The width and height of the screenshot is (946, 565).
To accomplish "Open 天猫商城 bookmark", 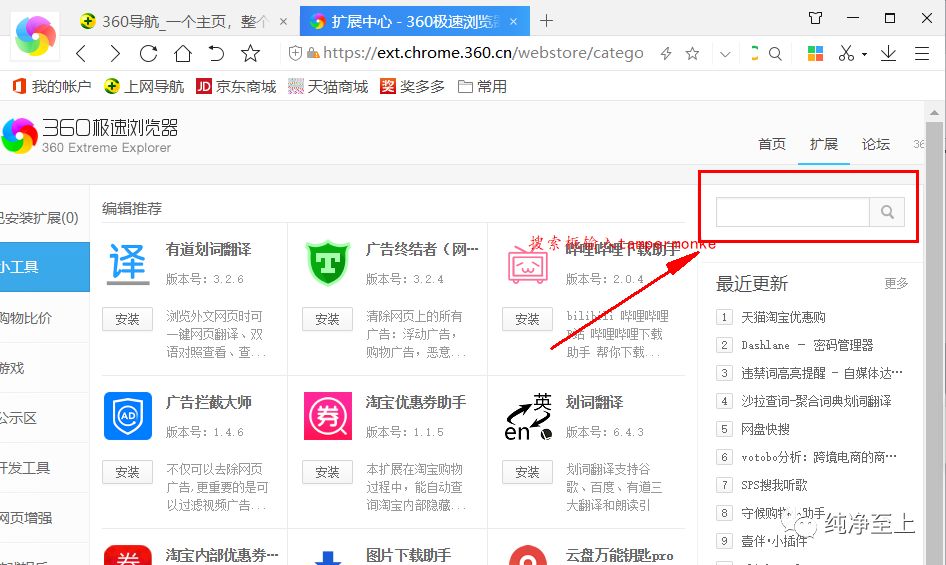I will [x=328, y=87].
